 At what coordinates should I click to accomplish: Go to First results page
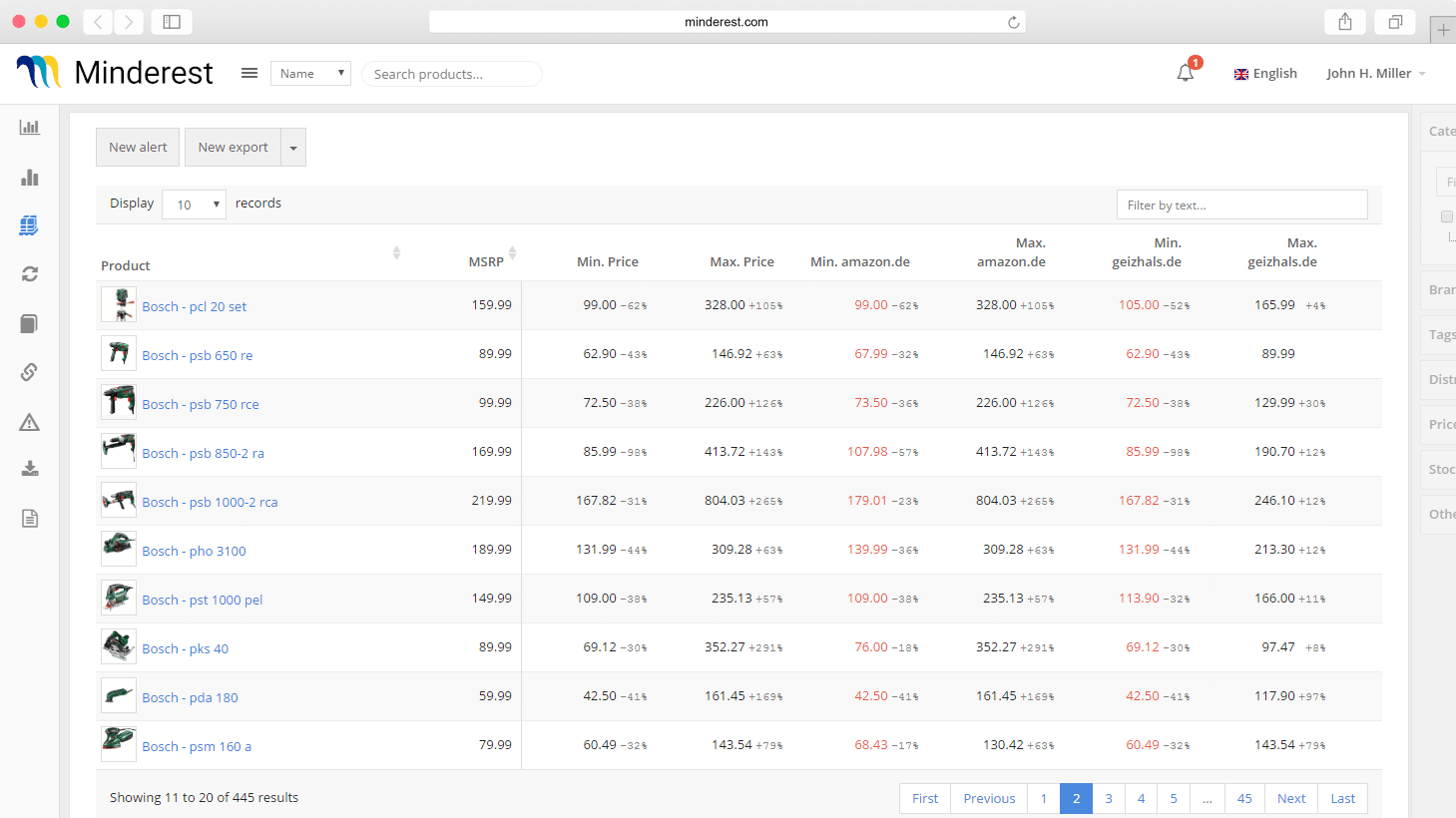point(925,798)
